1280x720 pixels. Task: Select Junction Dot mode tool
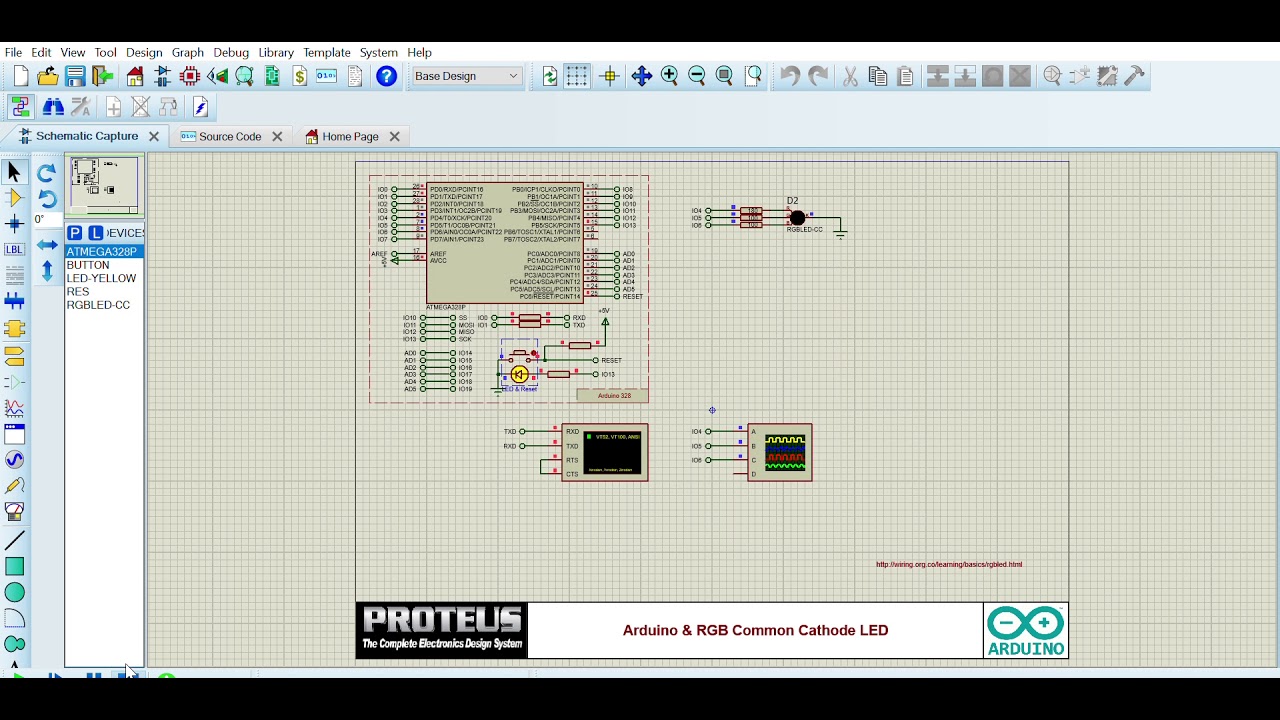tap(14, 224)
